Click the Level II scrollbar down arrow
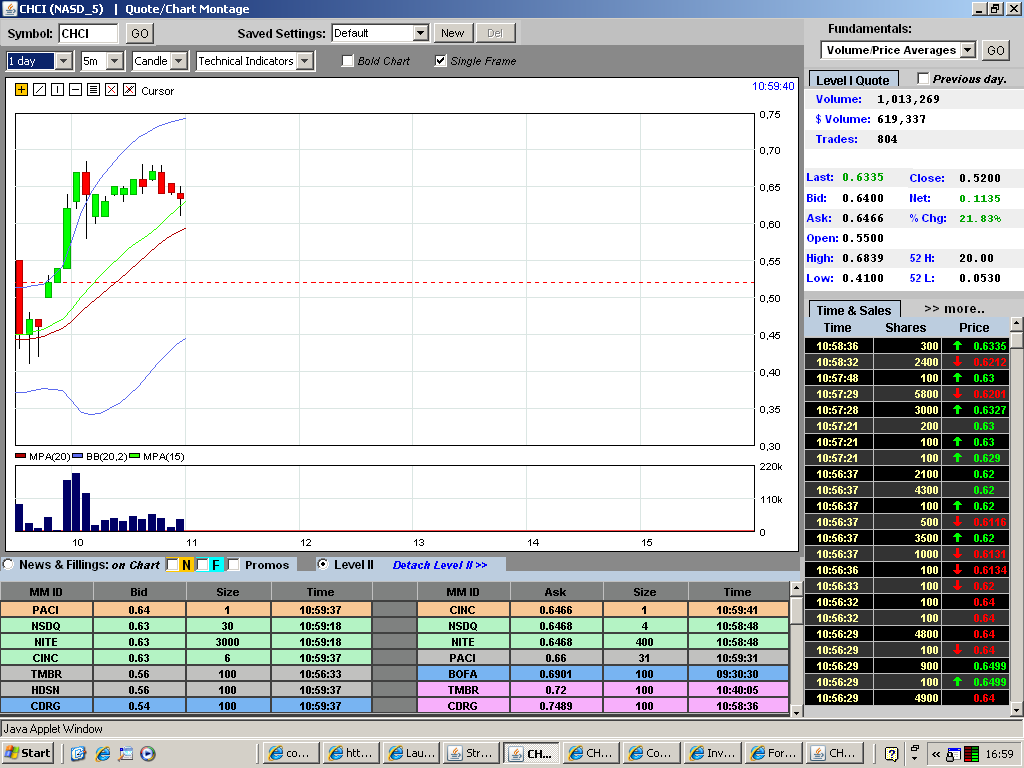Viewport: 1024px width, 768px height. pos(796,711)
